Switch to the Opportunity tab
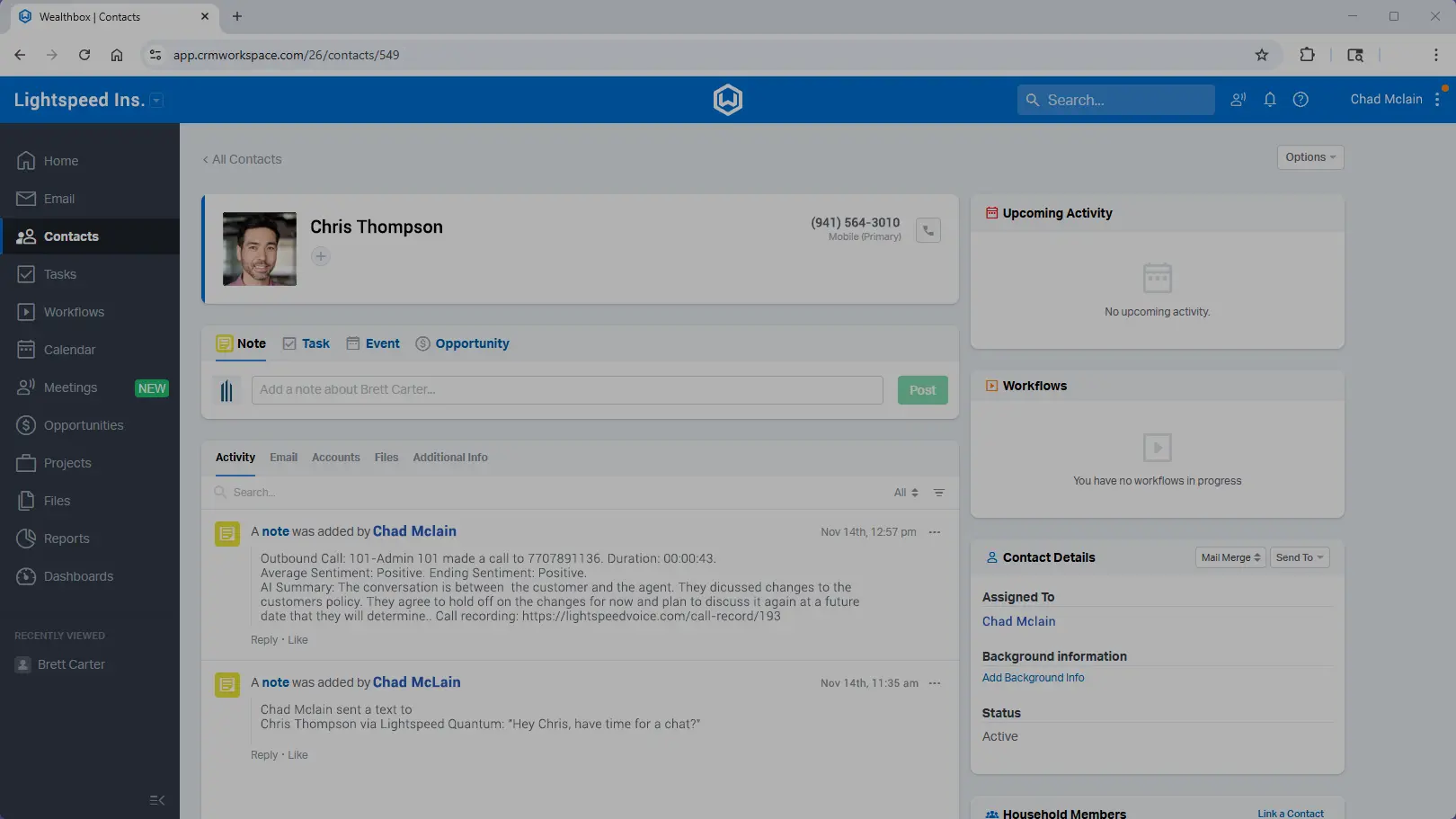Screen dimensions: 1456x819 click(x=462, y=343)
